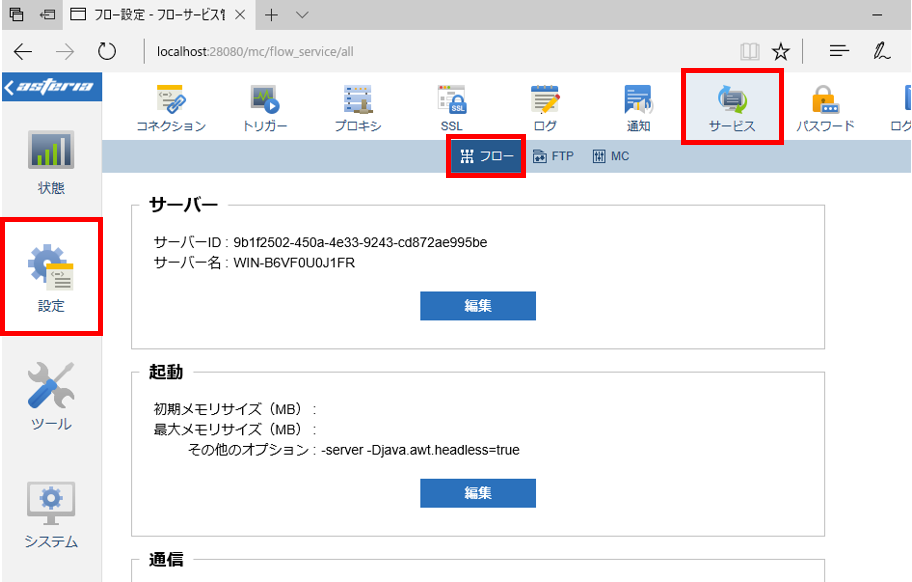Click the サーバー section heading
912x582 pixels.
click(184, 205)
